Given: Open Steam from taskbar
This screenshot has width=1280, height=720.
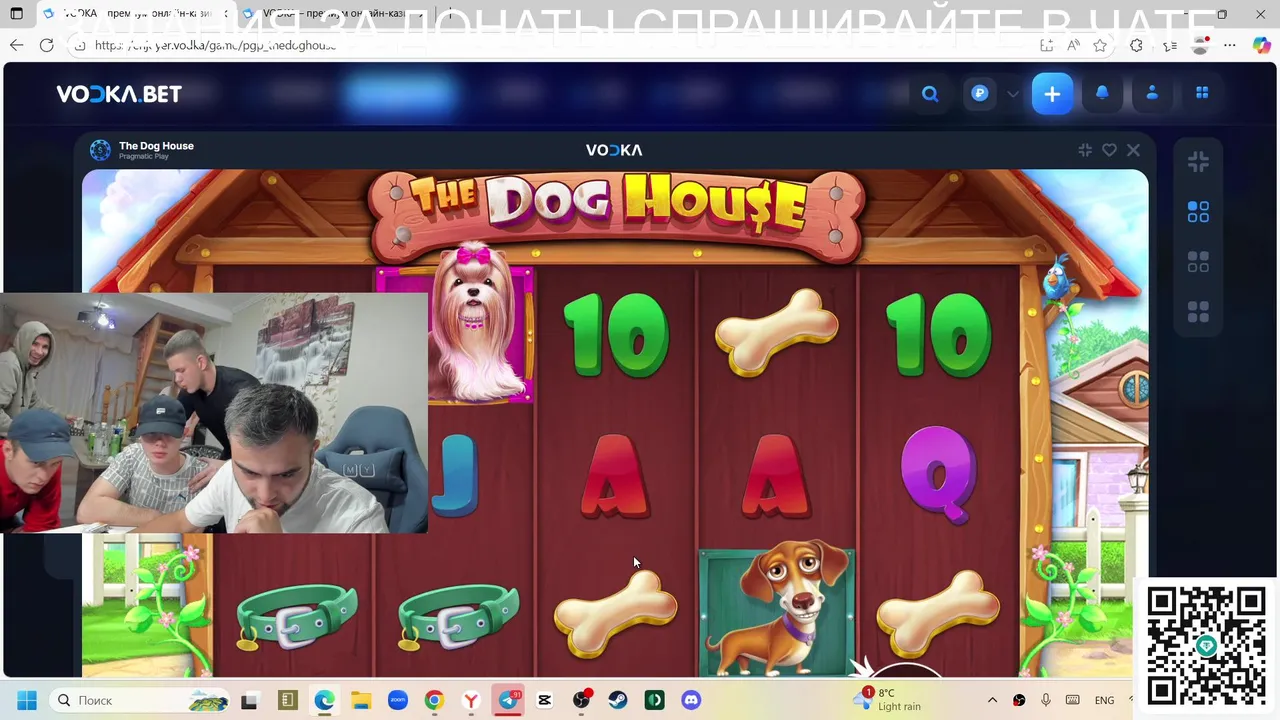Looking at the screenshot, I should [618, 700].
